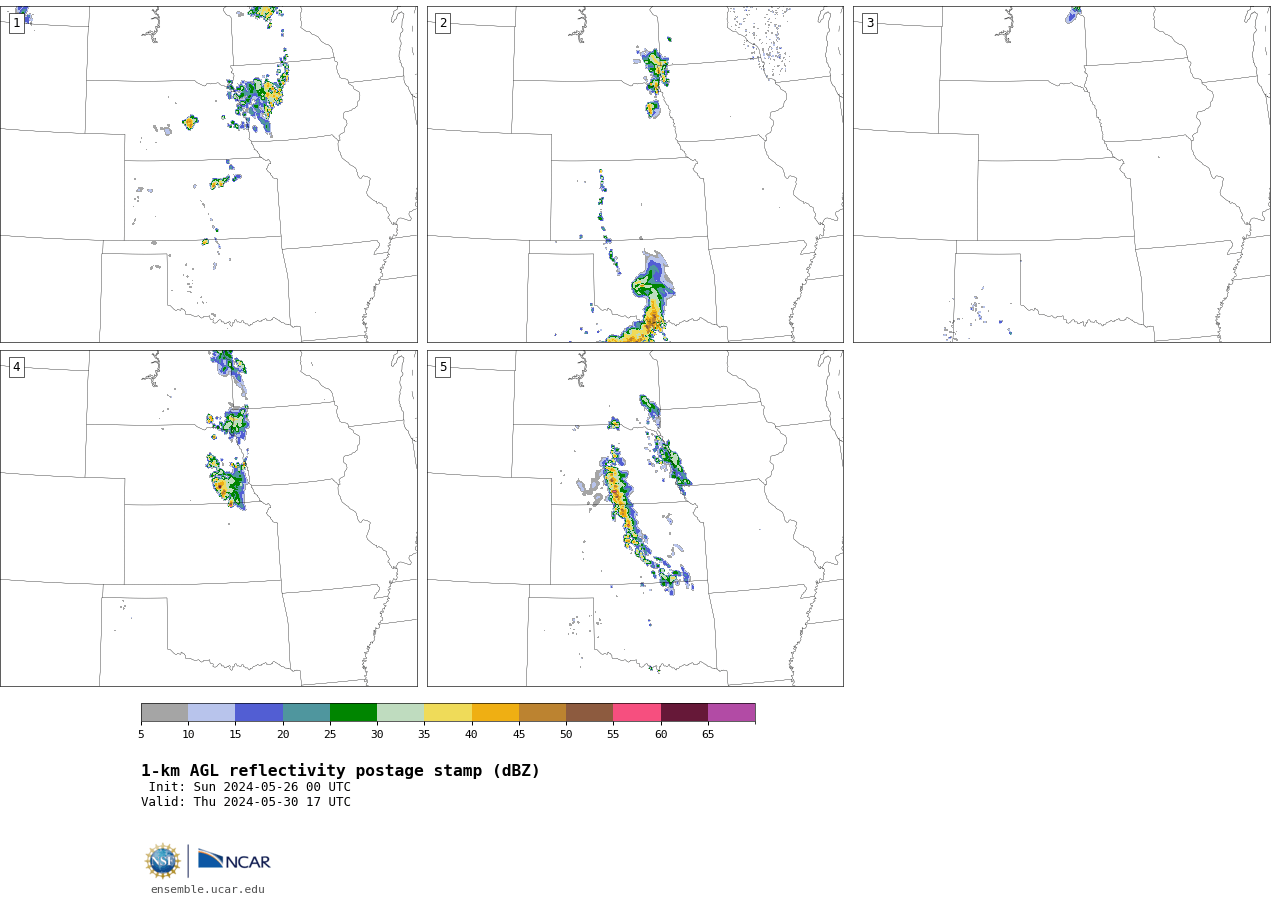Click the Valid: Thu 2024-05-30 17 UTC text
1280x901 pixels.
coord(246,802)
